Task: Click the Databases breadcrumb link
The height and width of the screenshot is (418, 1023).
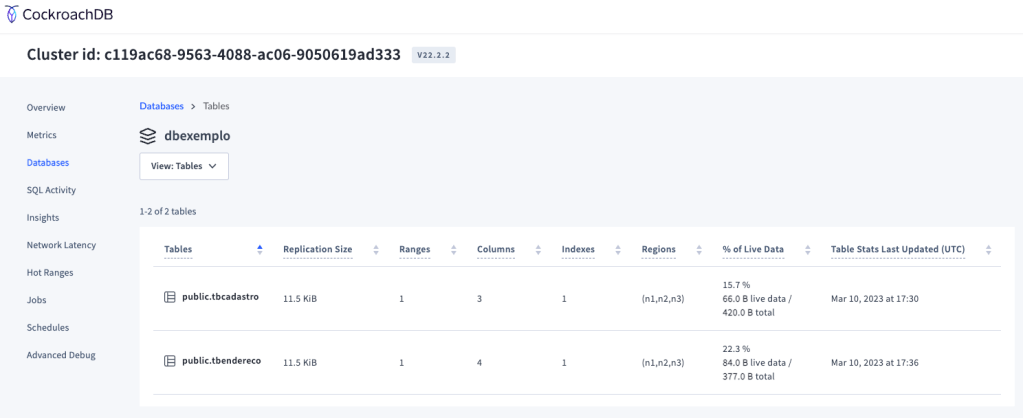Action: [161, 105]
